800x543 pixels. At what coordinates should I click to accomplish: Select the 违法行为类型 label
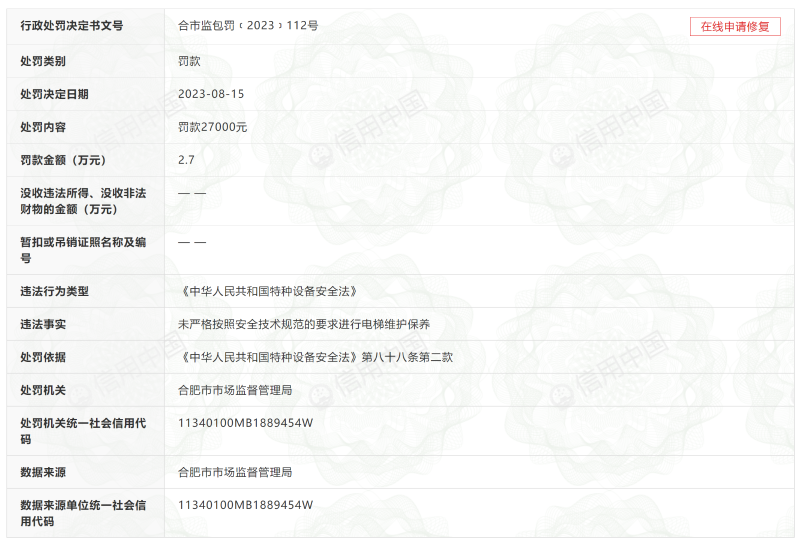tap(54, 291)
